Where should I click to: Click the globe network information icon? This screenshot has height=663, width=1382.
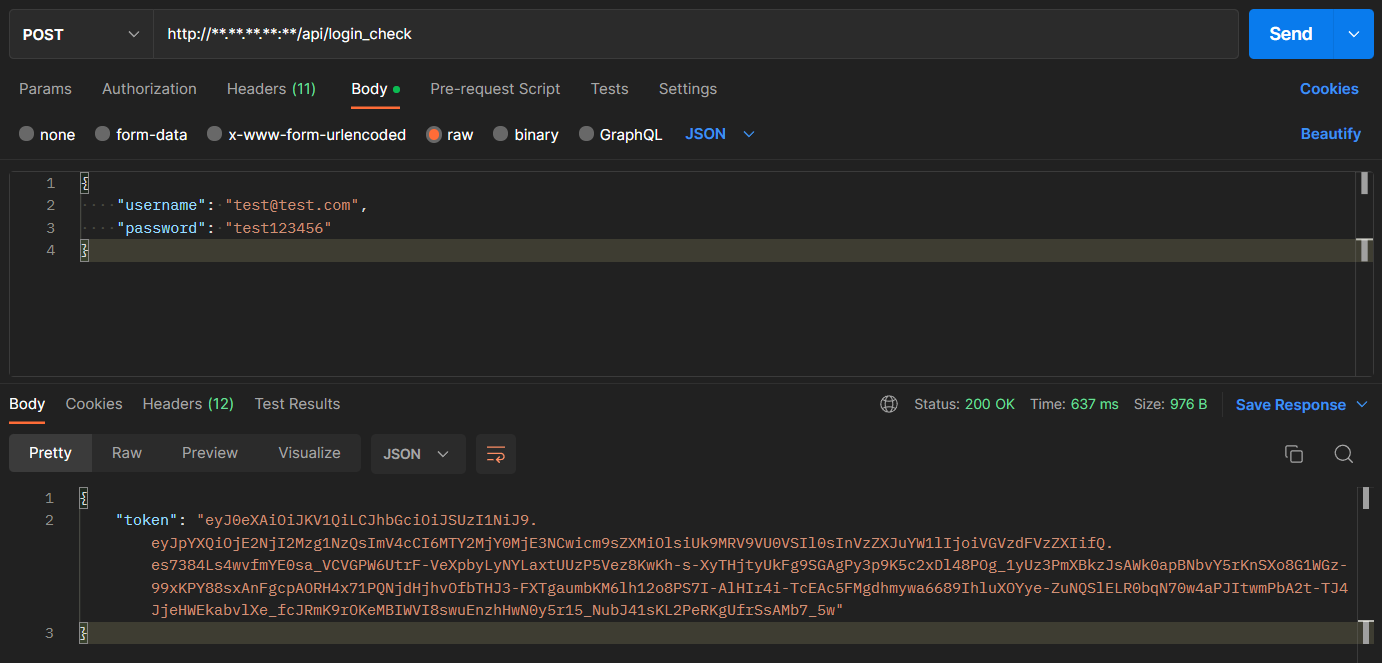coord(888,404)
